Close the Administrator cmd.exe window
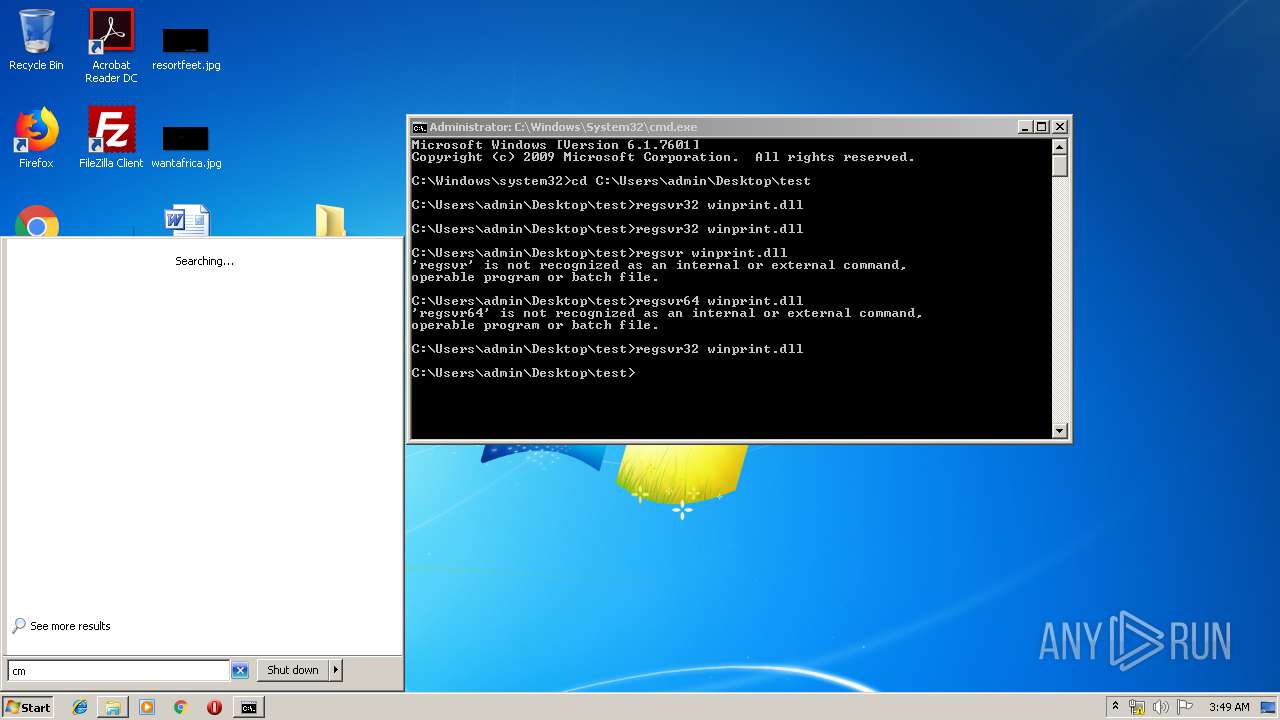The width and height of the screenshot is (1280, 720). point(1060,127)
